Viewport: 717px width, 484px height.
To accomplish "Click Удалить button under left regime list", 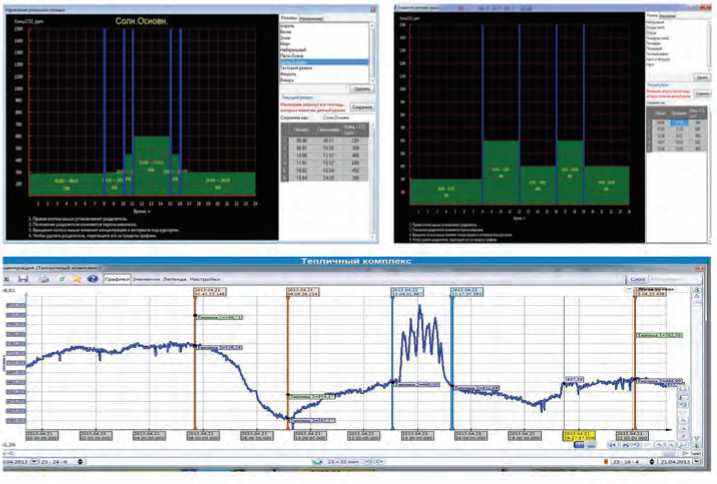I will pos(362,89).
